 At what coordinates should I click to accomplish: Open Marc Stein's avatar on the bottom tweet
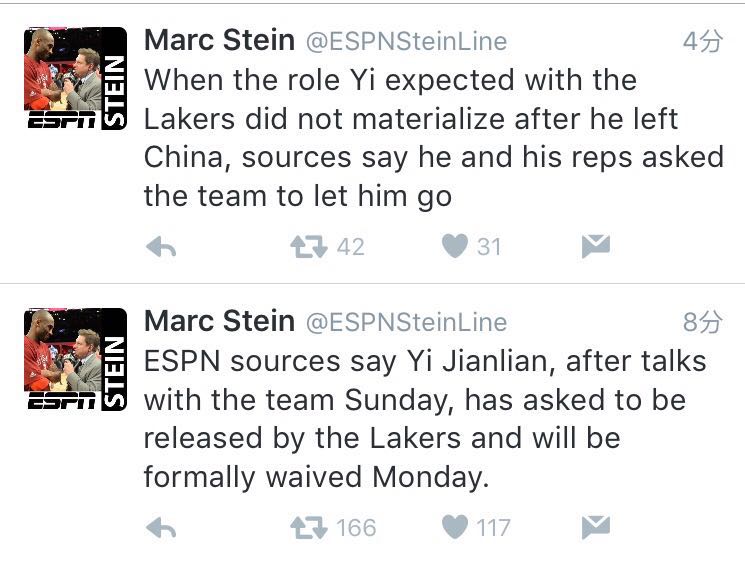point(75,360)
